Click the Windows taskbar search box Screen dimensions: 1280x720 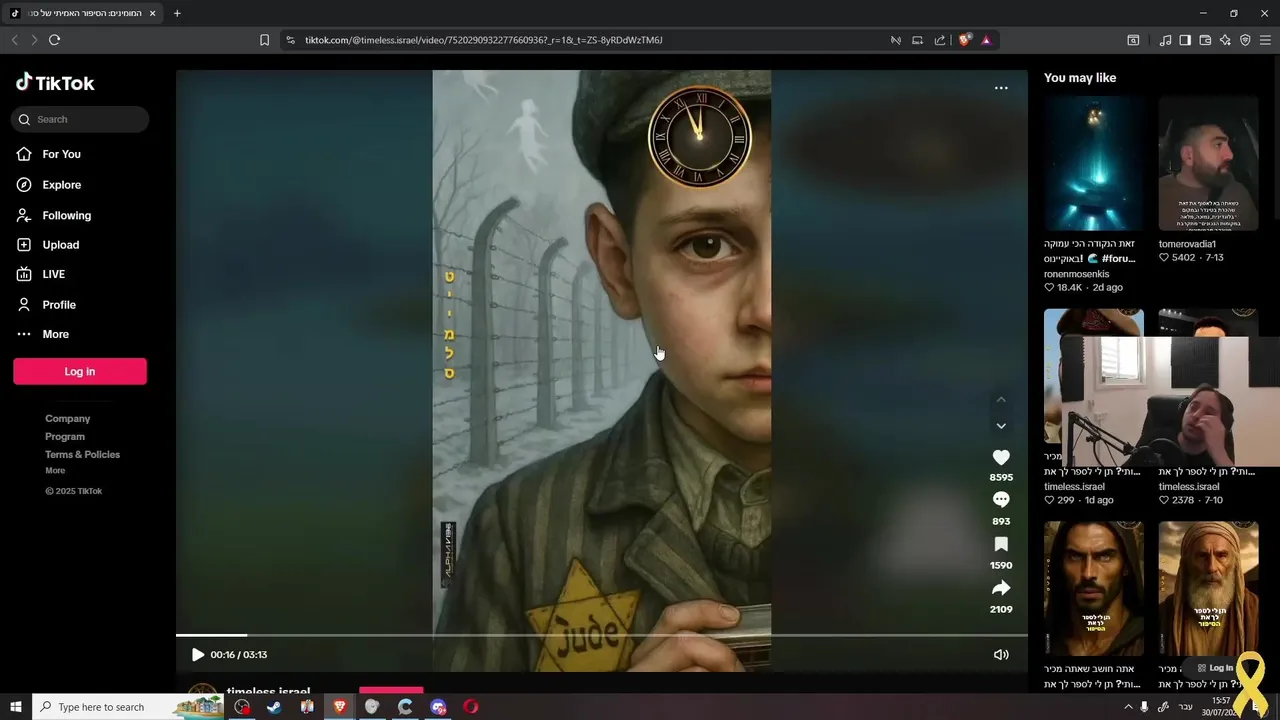pos(128,707)
